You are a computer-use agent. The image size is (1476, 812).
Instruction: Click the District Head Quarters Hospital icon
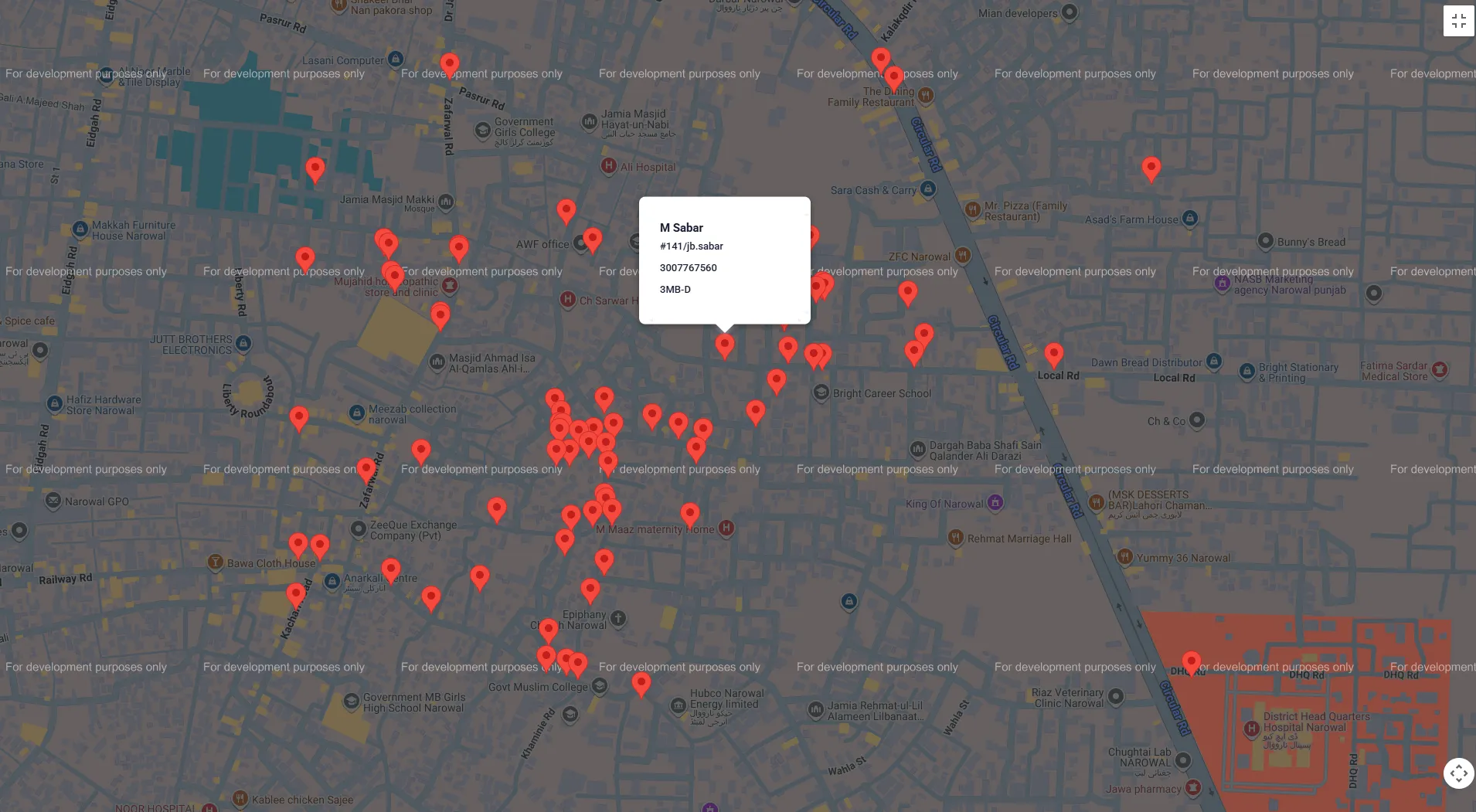[1252, 729]
